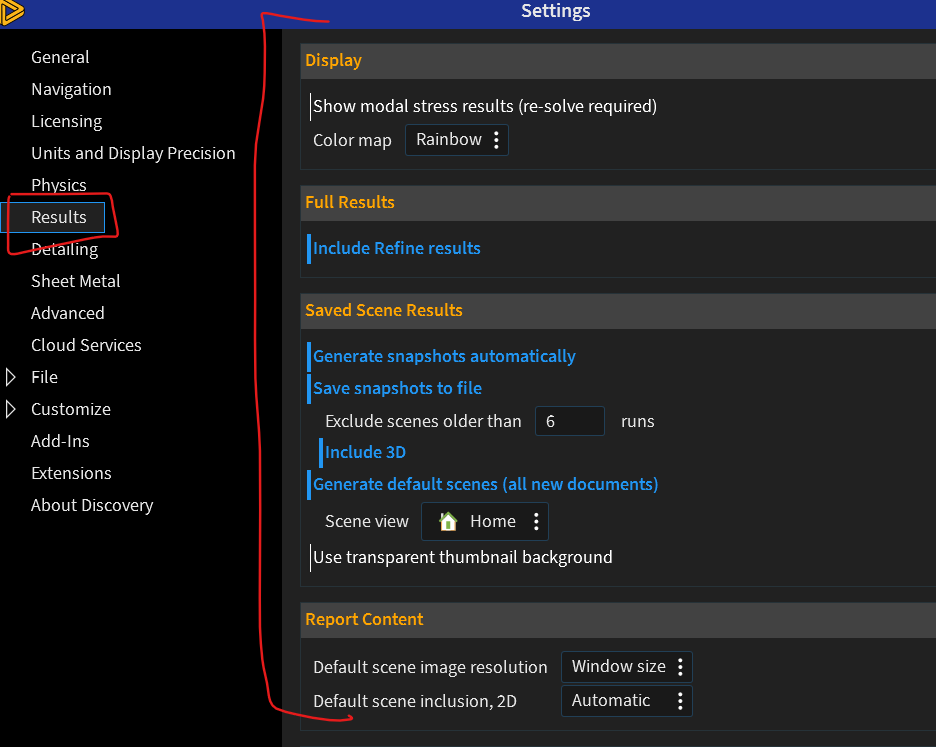The width and height of the screenshot is (936, 747).
Task: Open the Rainbow color map dropdown
Action: (449, 140)
